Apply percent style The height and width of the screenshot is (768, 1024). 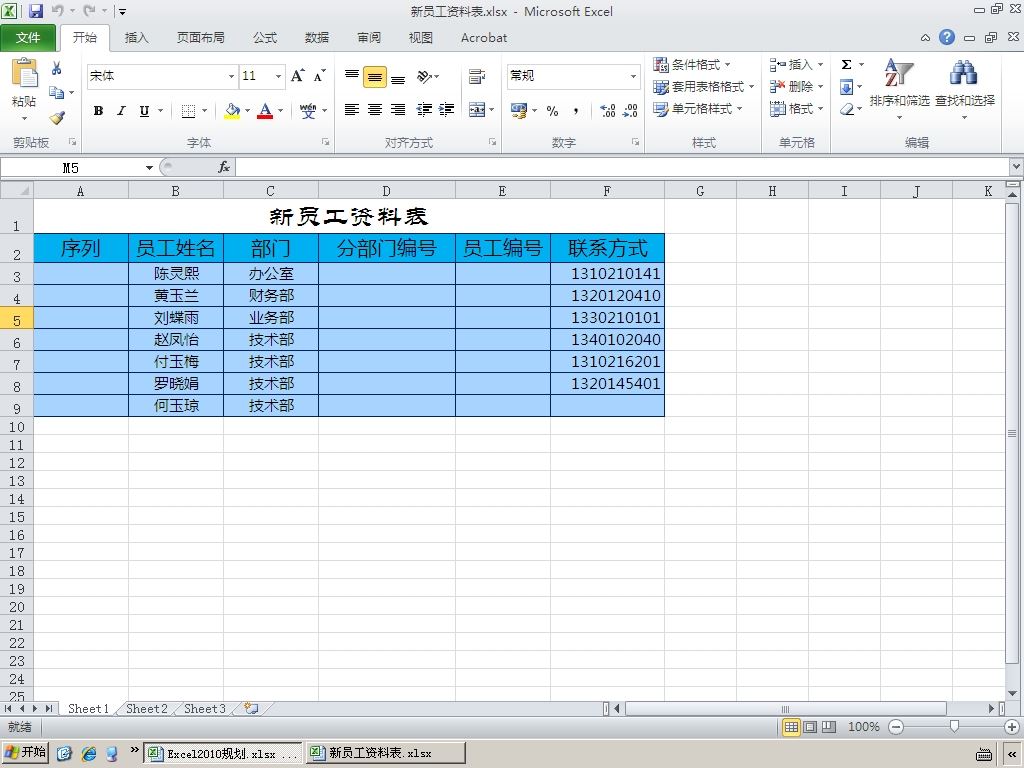(552, 111)
